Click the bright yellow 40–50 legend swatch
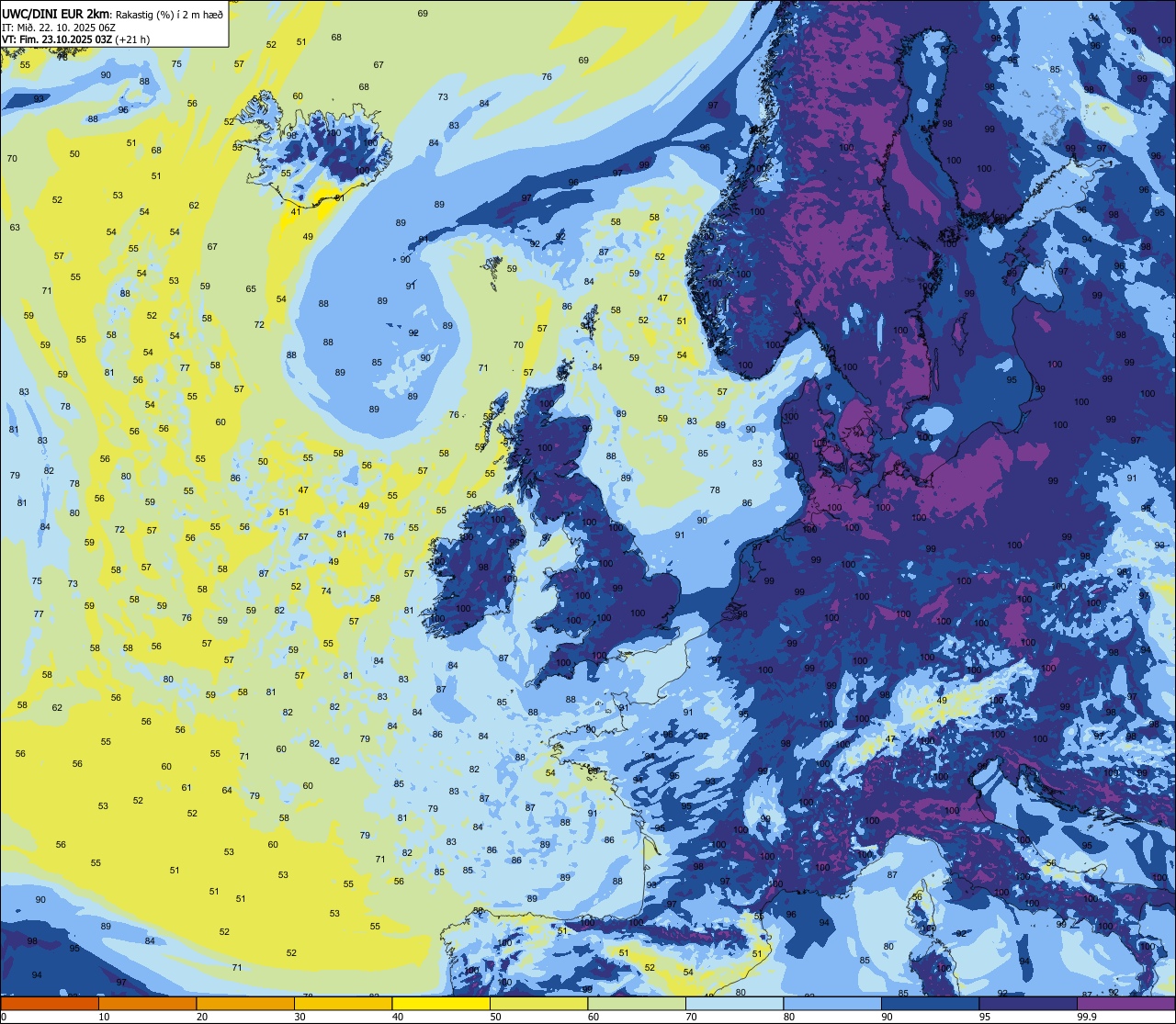The height and width of the screenshot is (1024, 1176). tap(441, 1004)
